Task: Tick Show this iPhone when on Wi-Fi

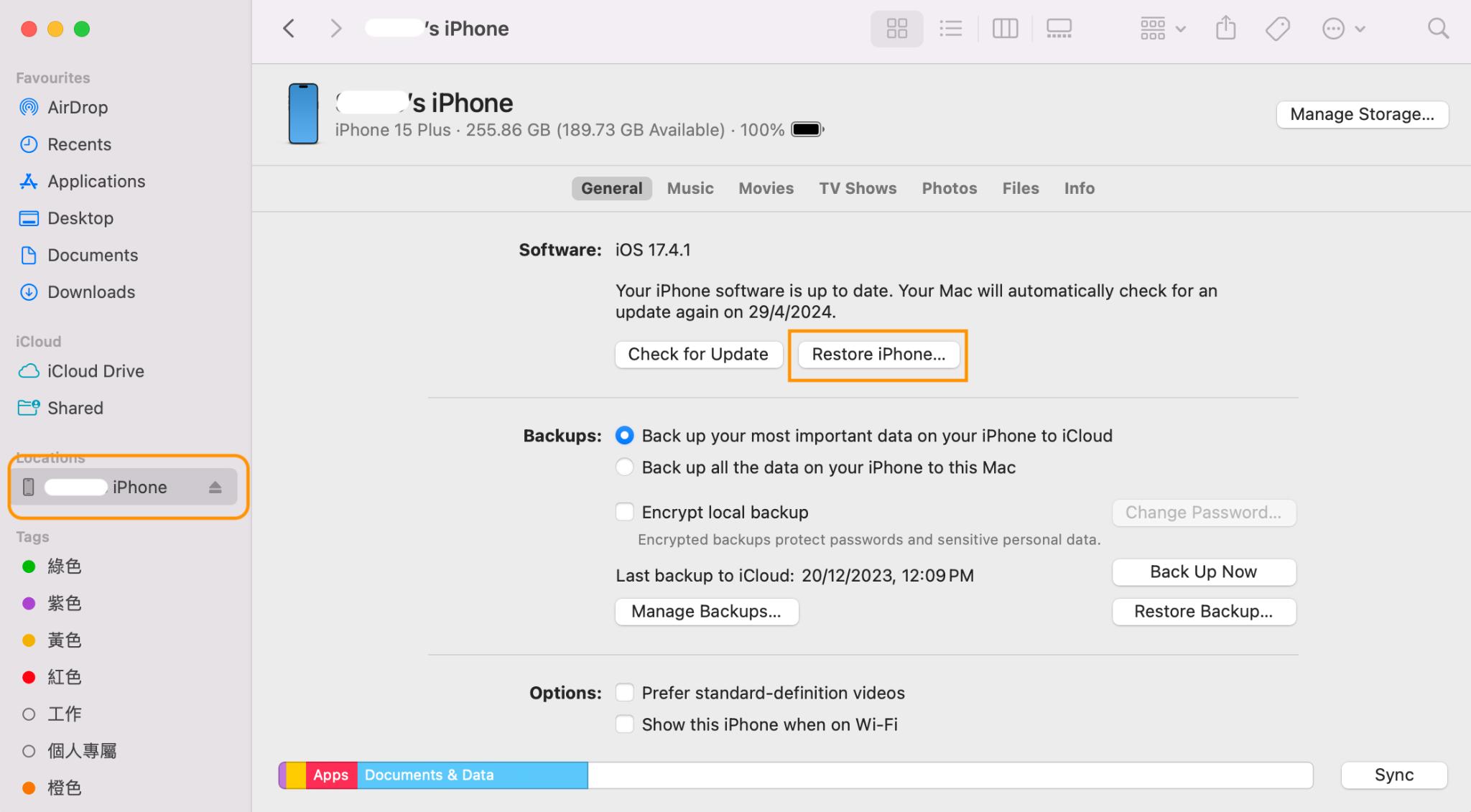Action: tap(625, 724)
